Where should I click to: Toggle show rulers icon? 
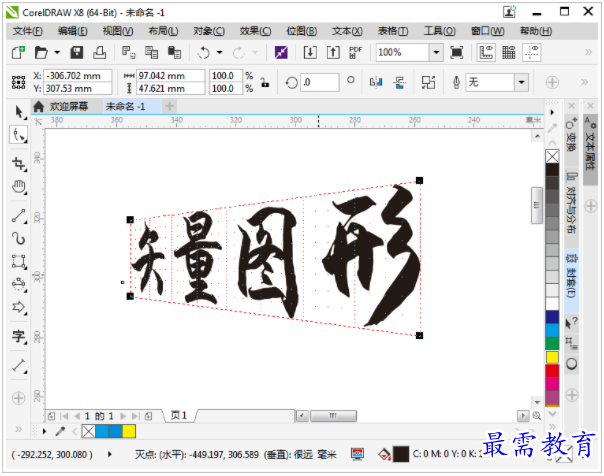[x=486, y=52]
